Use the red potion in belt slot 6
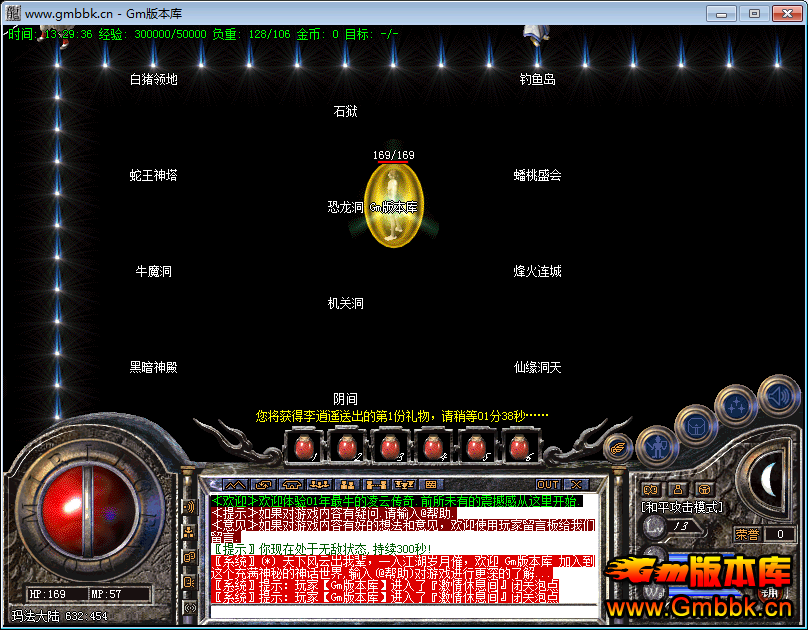Viewport: 808px width, 630px height. pyautogui.click(x=518, y=447)
